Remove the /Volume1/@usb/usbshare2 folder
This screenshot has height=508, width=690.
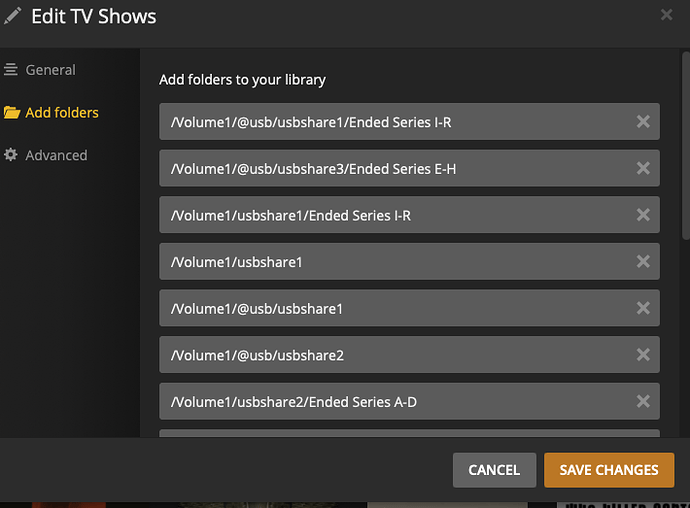pos(643,355)
